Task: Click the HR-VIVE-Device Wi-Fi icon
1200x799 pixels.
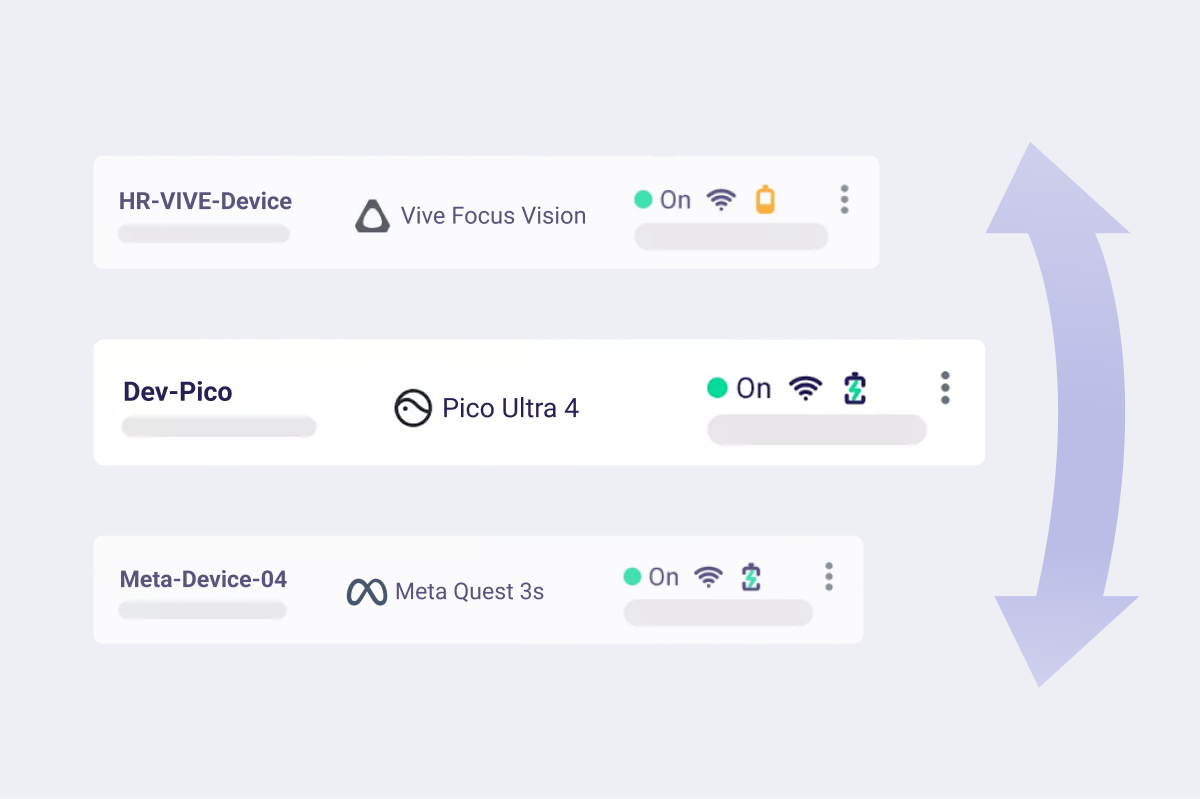Action: click(721, 200)
